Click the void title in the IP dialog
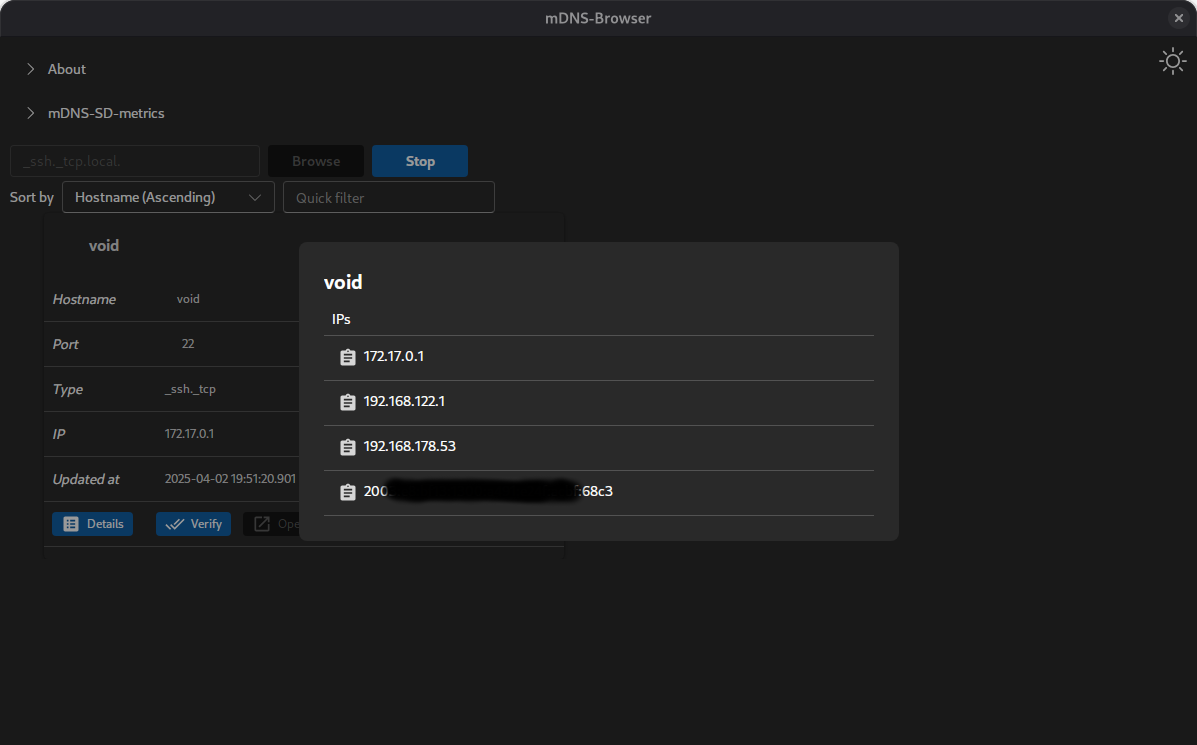The width and height of the screenshot is (1197, 745). [343, 282]
